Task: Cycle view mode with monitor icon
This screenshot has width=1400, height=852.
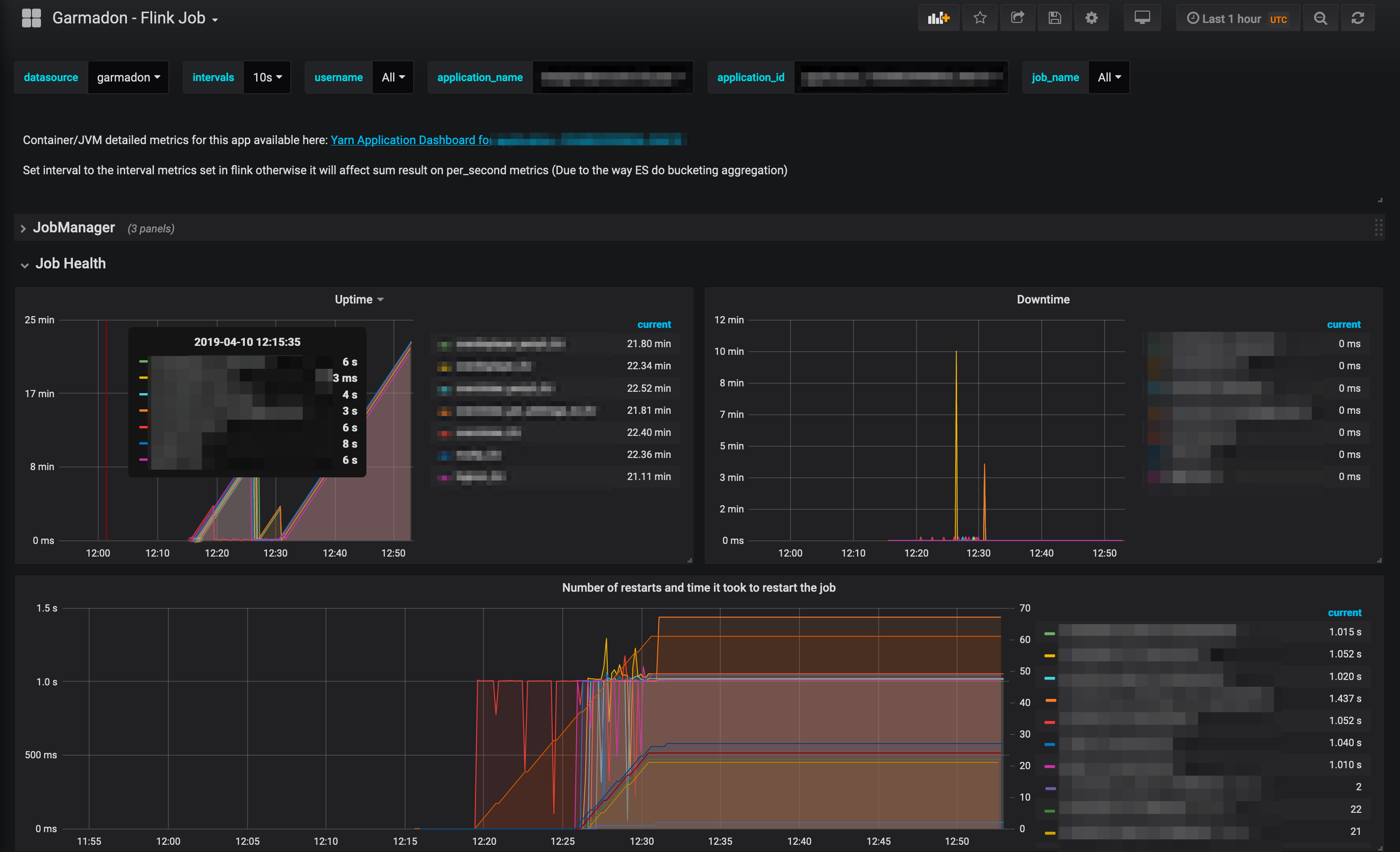Action: 1142,18
